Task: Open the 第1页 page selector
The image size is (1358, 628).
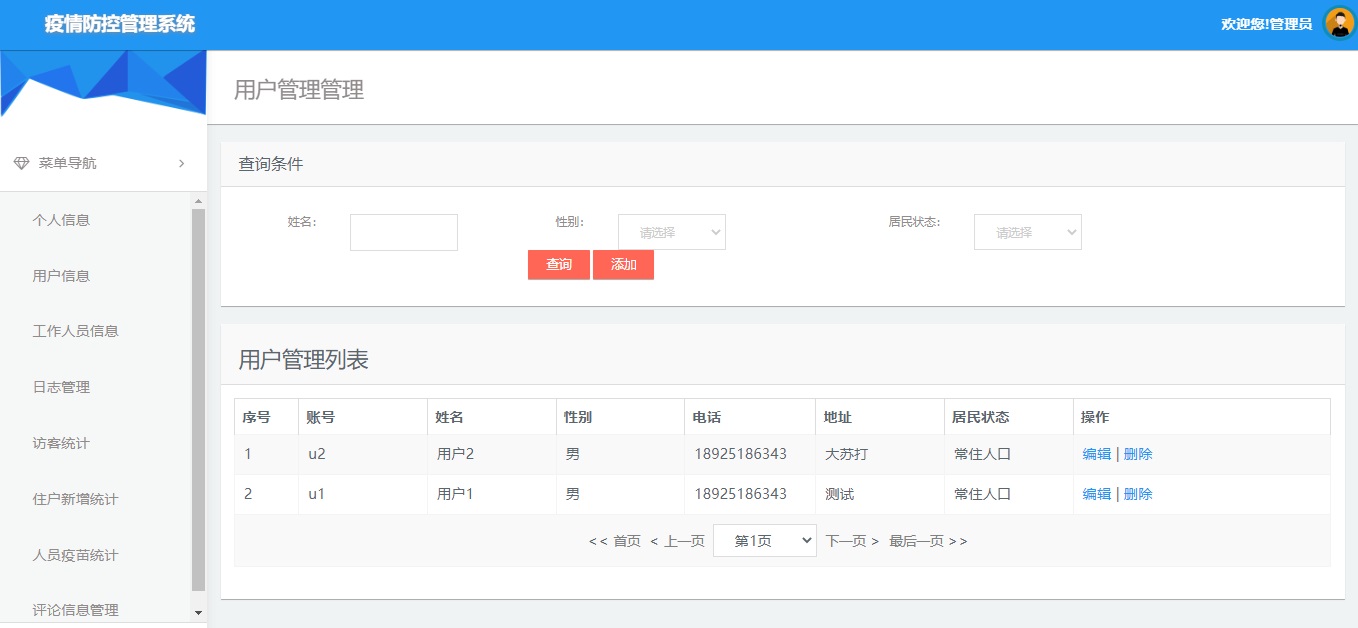Action: 765,539
